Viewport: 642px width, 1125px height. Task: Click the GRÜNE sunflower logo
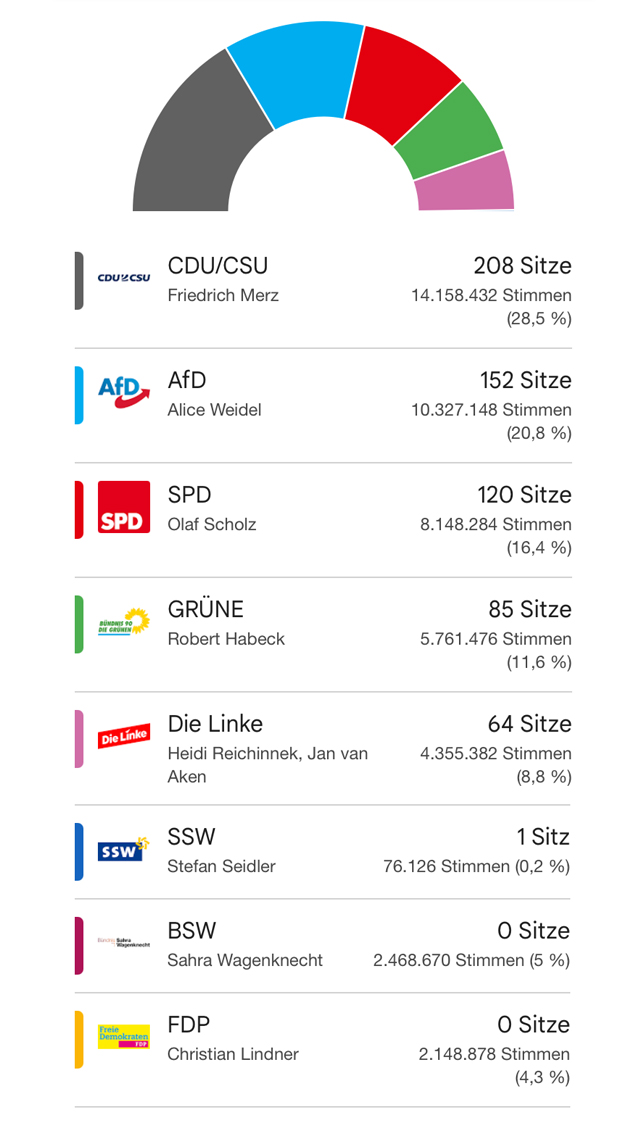pos(123,622)
